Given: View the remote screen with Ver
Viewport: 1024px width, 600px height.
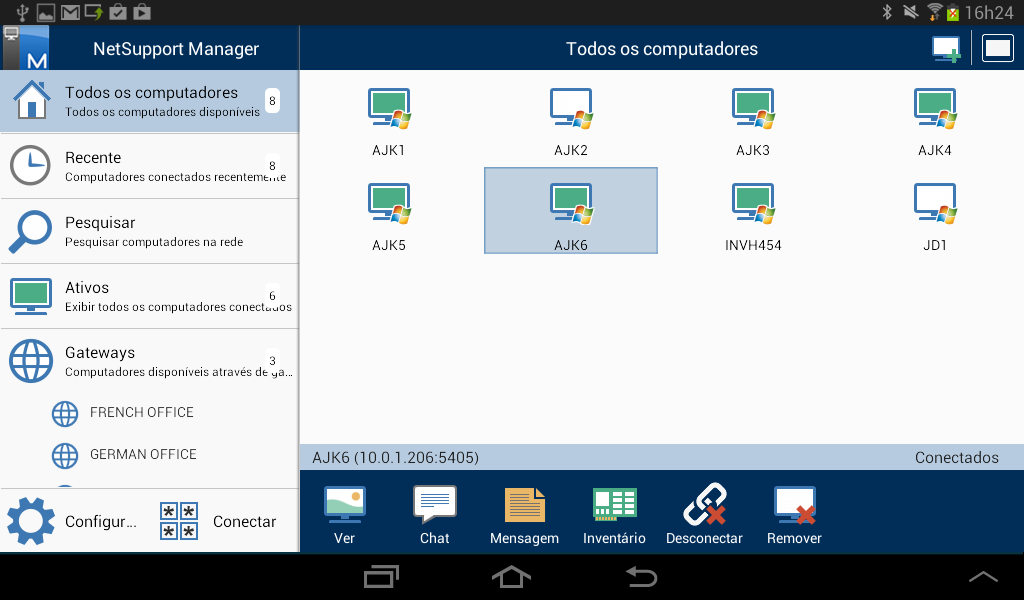Looking at the screenshot, I should (x=344, y=514).
